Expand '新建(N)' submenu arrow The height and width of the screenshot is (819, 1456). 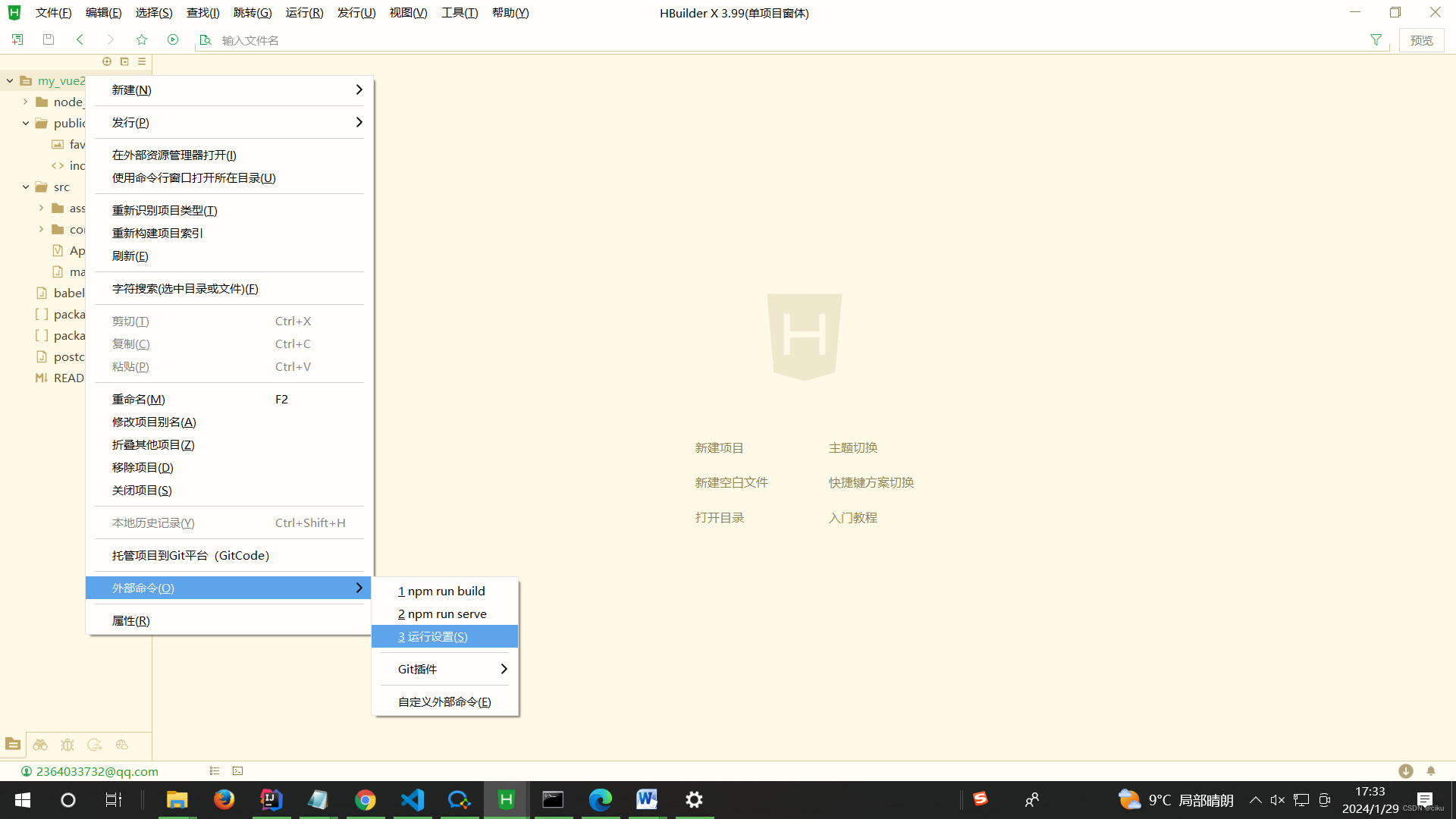point(359,89)
